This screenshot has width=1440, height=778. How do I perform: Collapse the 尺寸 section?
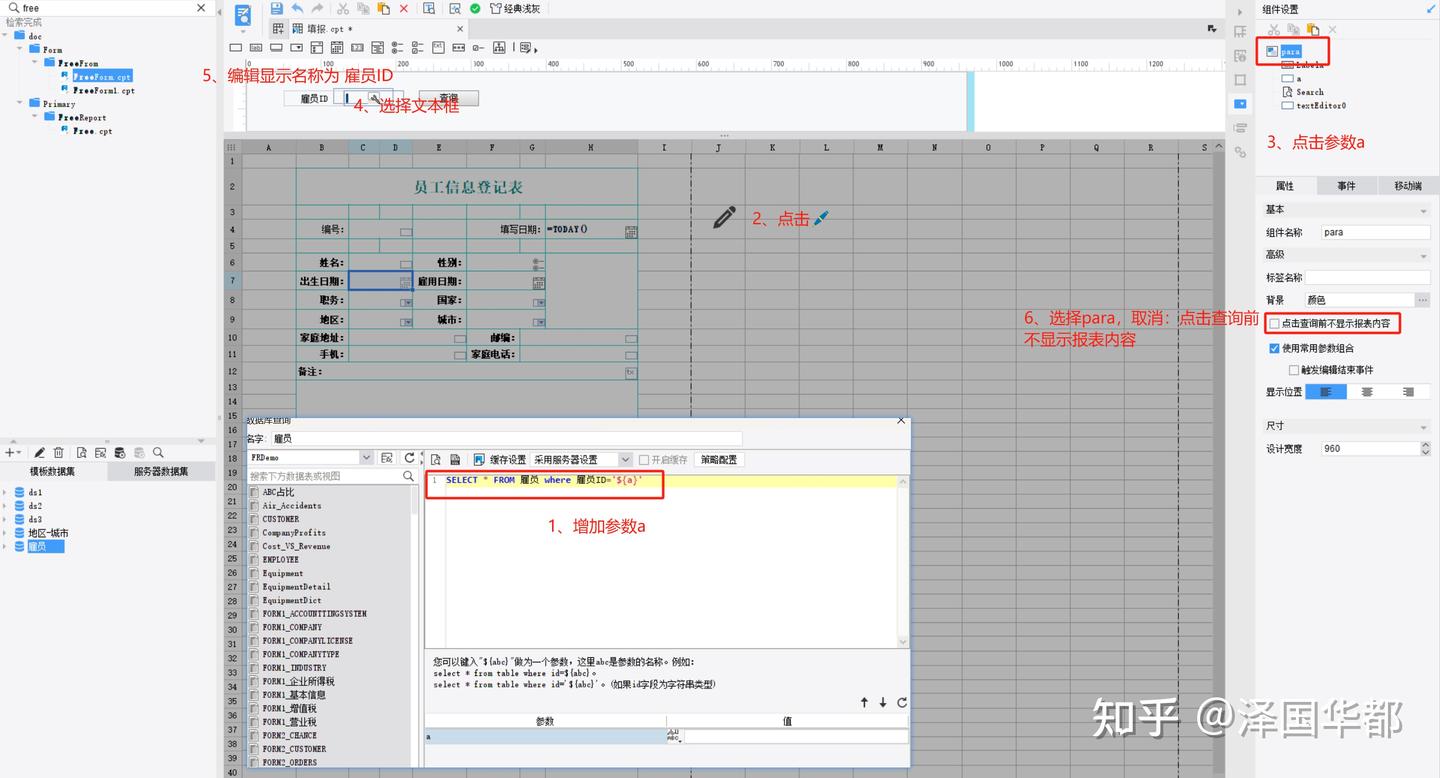point(1423,427)
